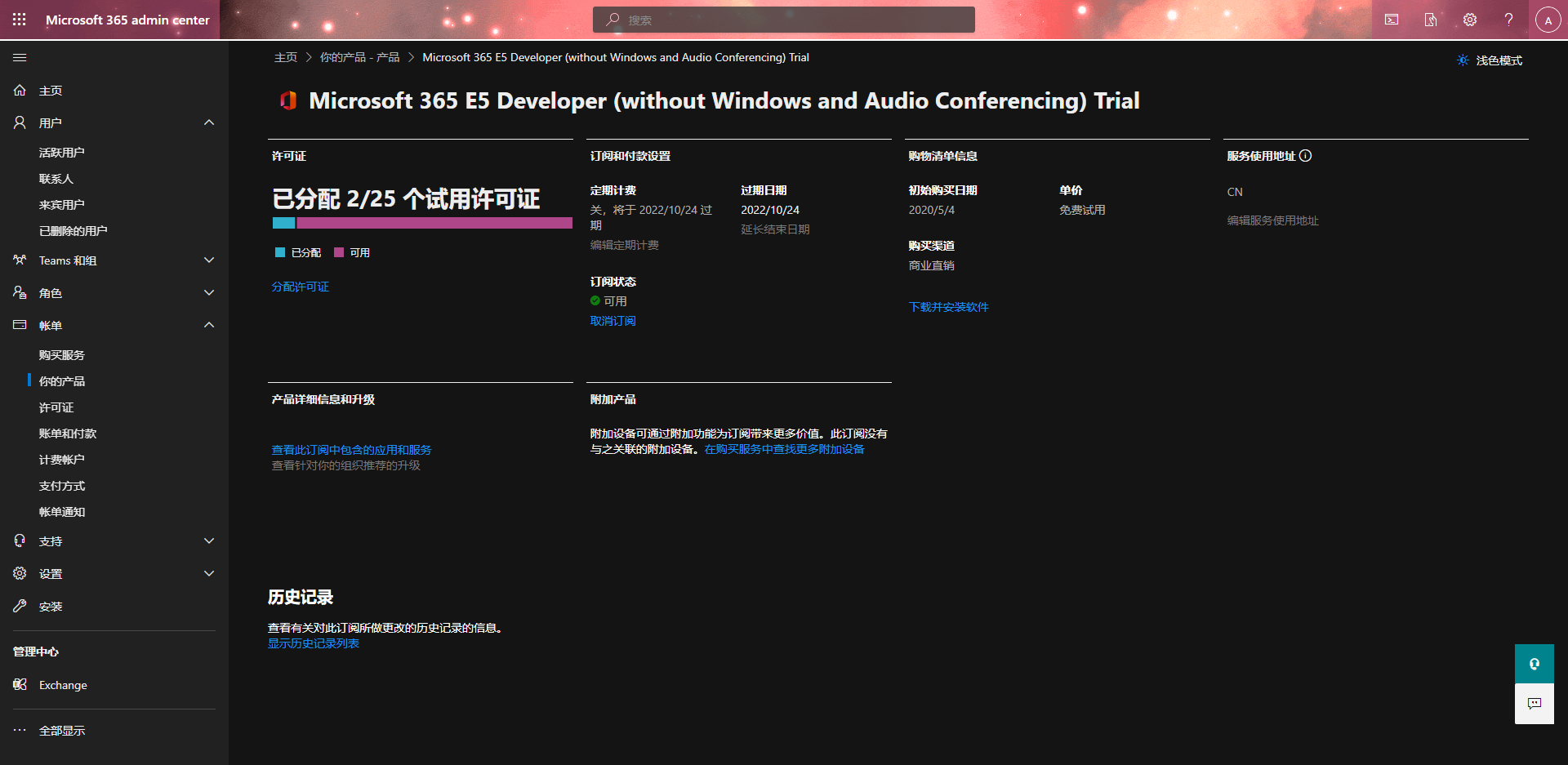
Task: Collapse the Billing section chevron
Action: click(x=209, y=325)
